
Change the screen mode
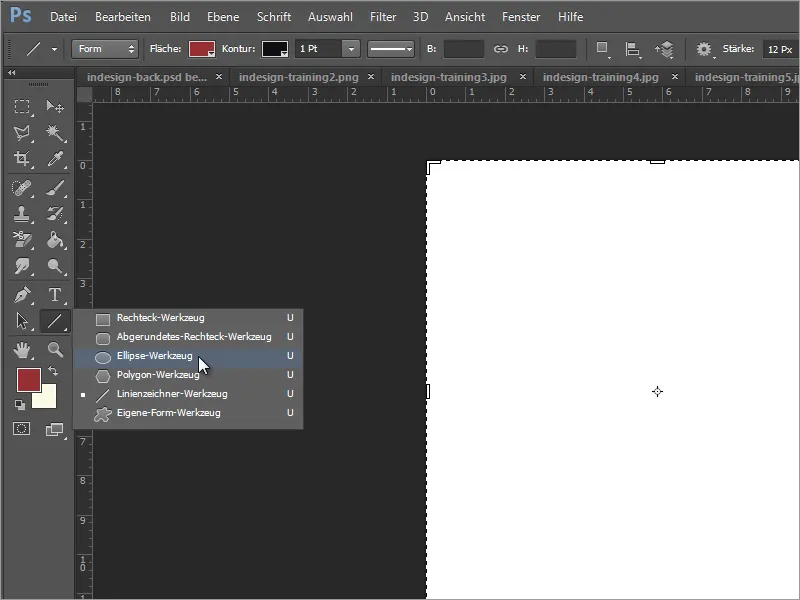click(55, 430)
